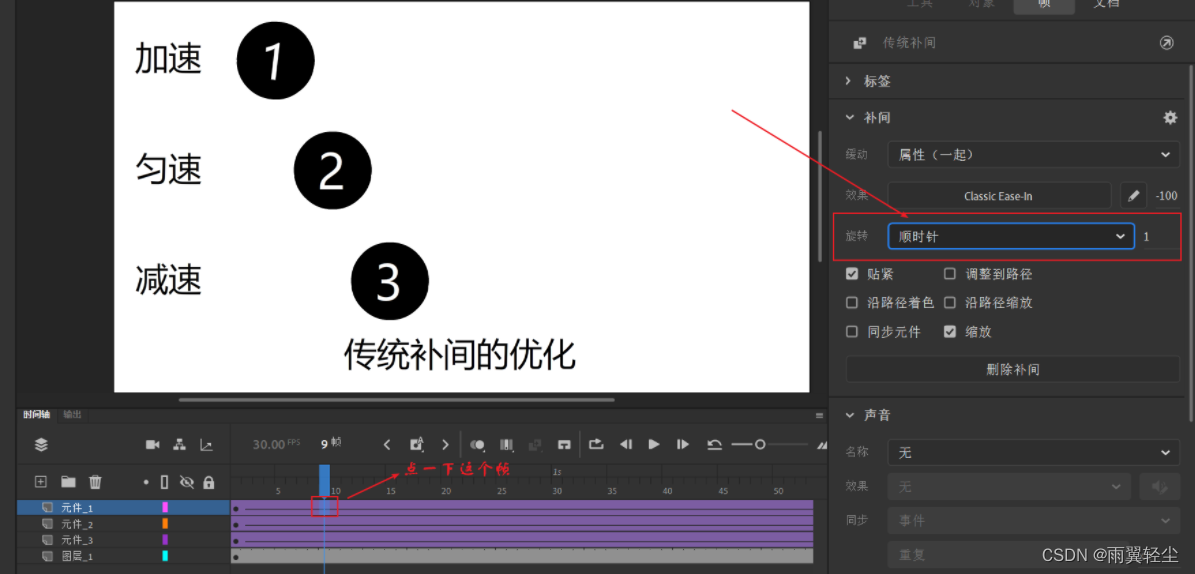Enable the onion skin icon
1195x574 pixels.
(x=478, y=444)
